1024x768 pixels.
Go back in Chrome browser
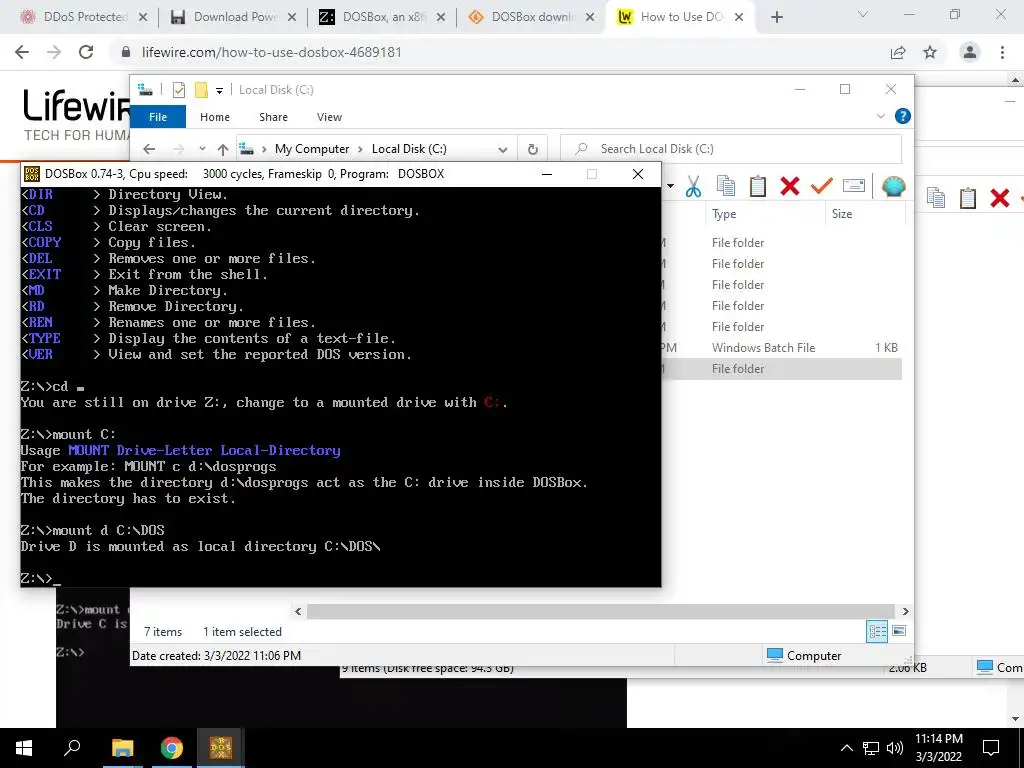(22, 52)
